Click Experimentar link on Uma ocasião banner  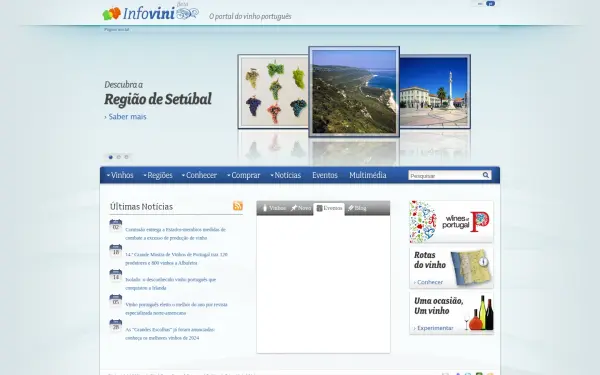[434, 328]
